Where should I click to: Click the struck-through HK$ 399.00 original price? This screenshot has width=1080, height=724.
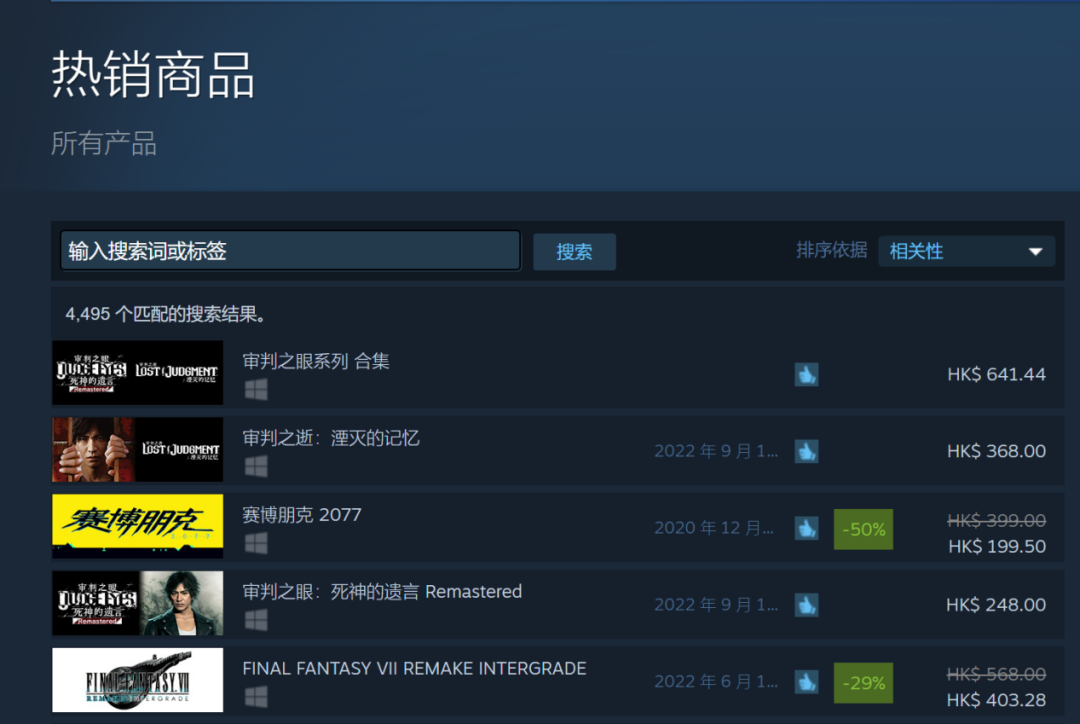pyautogui.click(x=997, y=520)
